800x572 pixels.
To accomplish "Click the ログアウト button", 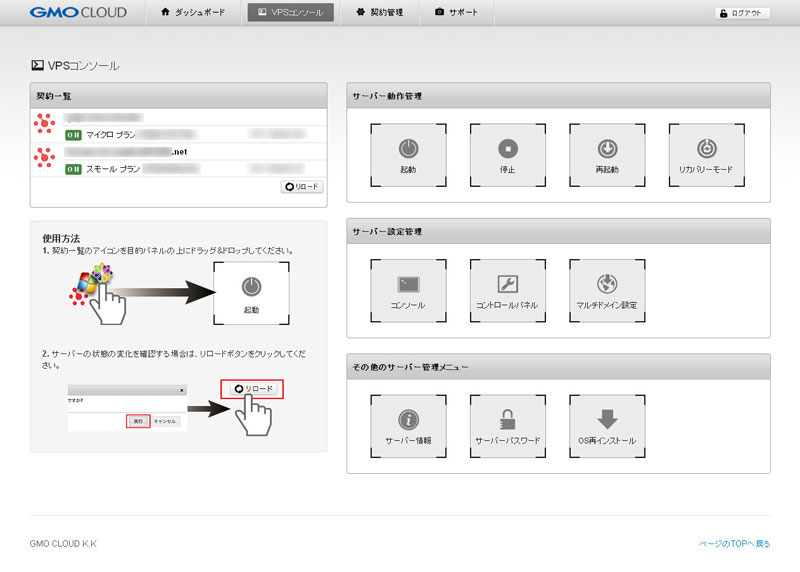I will (742, 13).
